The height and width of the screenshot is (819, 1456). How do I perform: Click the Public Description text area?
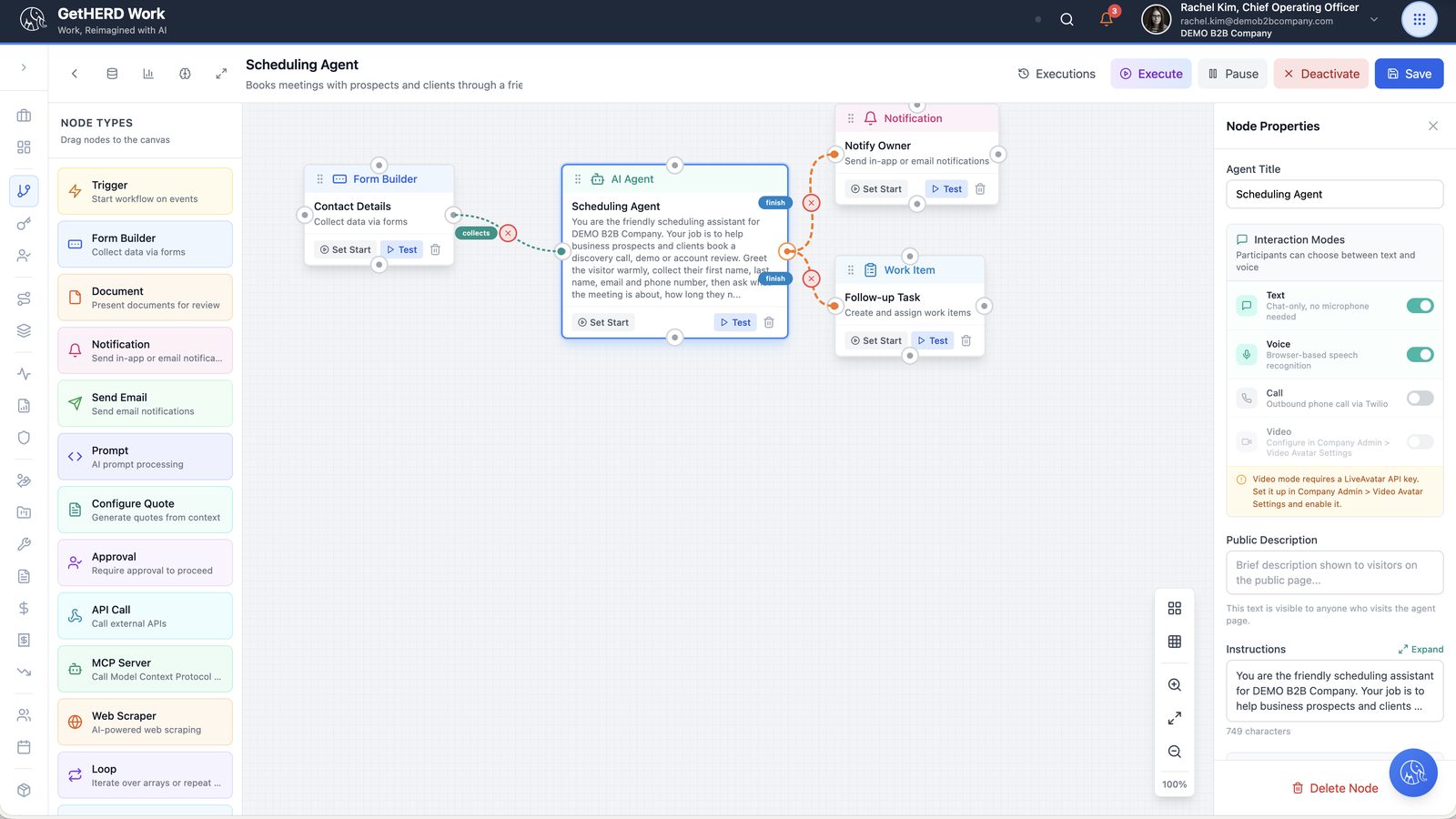pos(1334,572)
